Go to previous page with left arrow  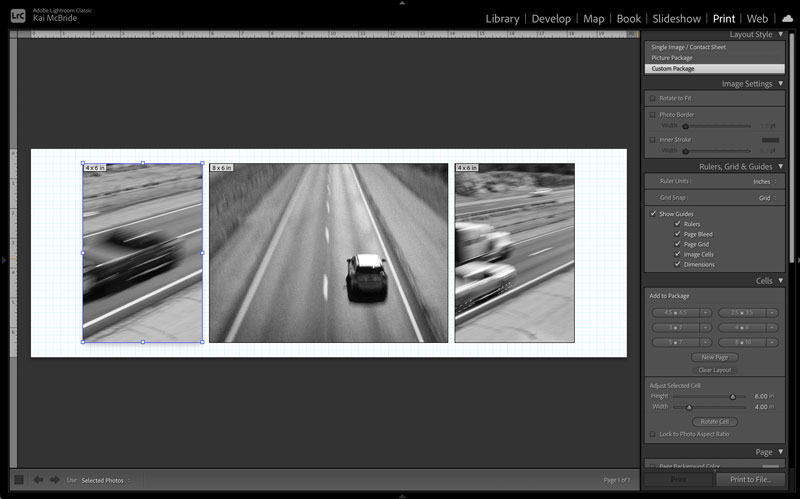pyautogui.click(x=38, y=480)
